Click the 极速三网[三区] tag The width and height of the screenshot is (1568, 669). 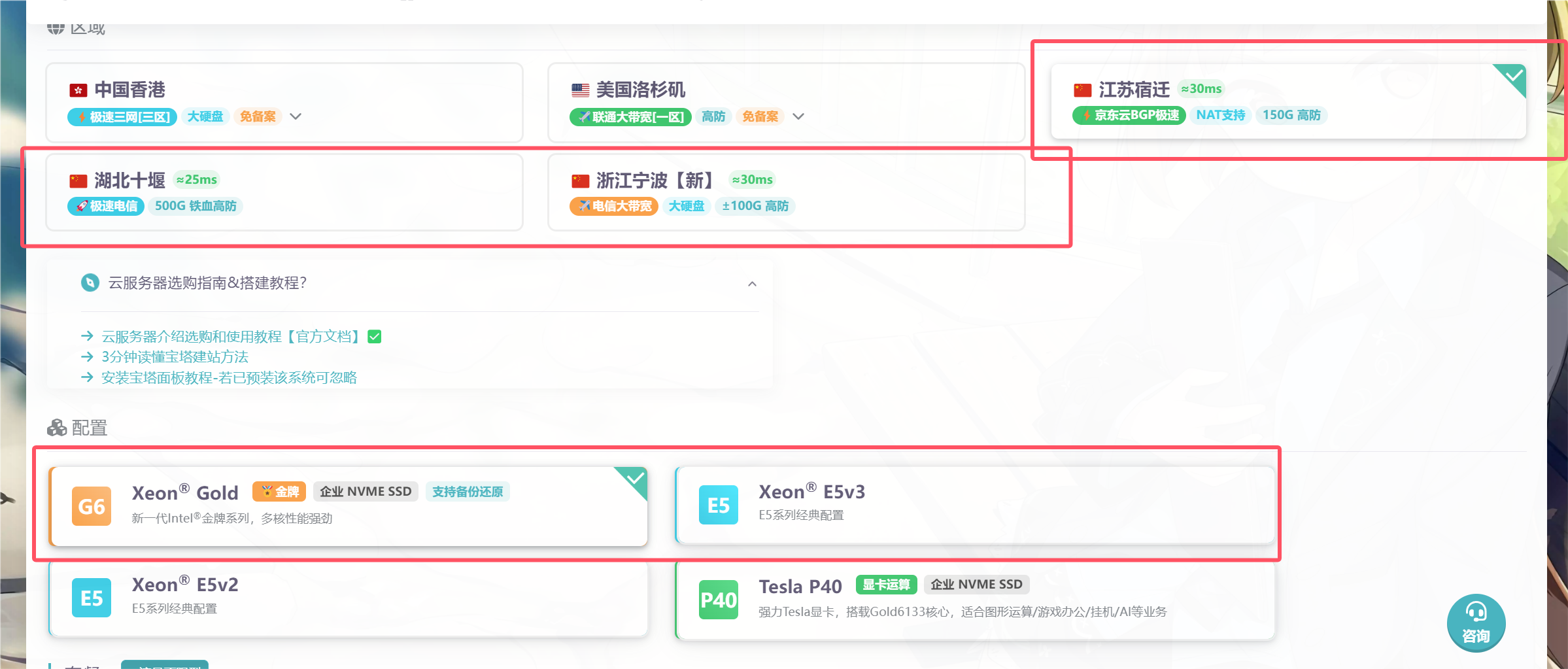point(122,117)
